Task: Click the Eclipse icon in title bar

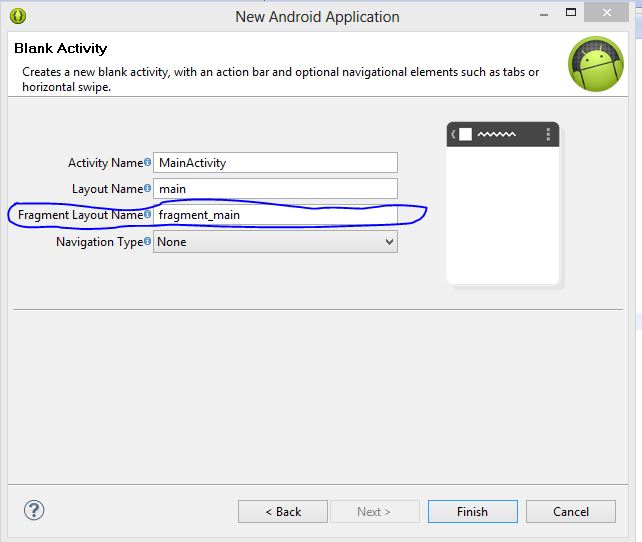Action: pyautogui.click(x=18, y=16)
